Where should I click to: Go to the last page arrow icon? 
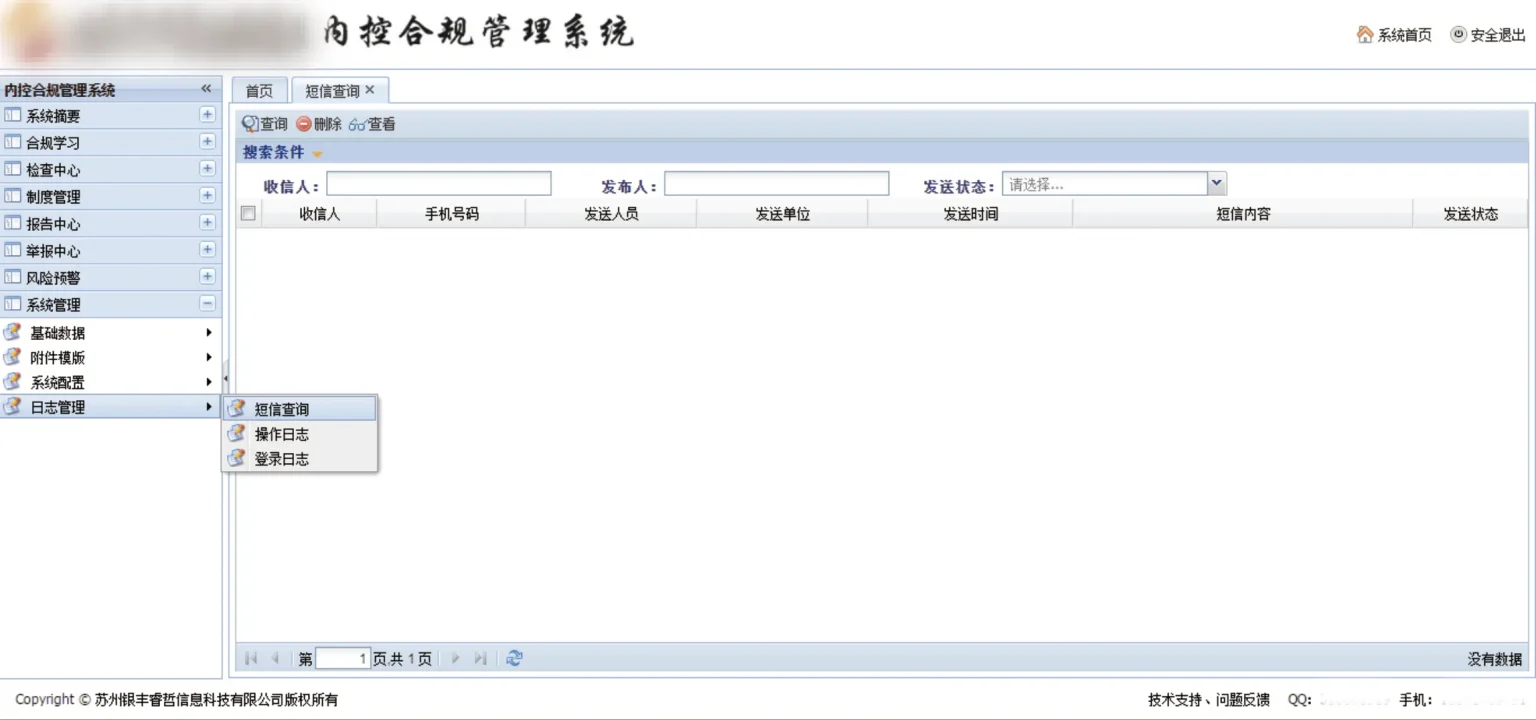[x=481, y=658]
